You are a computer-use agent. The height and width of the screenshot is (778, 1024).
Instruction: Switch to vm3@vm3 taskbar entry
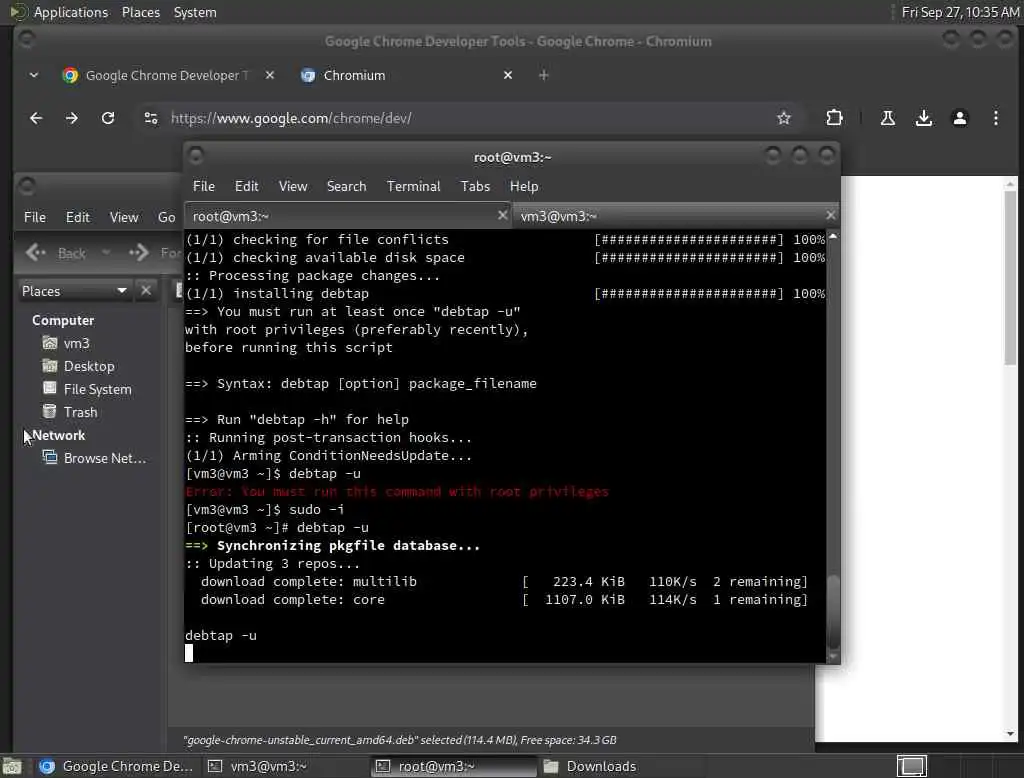(x=285, y=766)
